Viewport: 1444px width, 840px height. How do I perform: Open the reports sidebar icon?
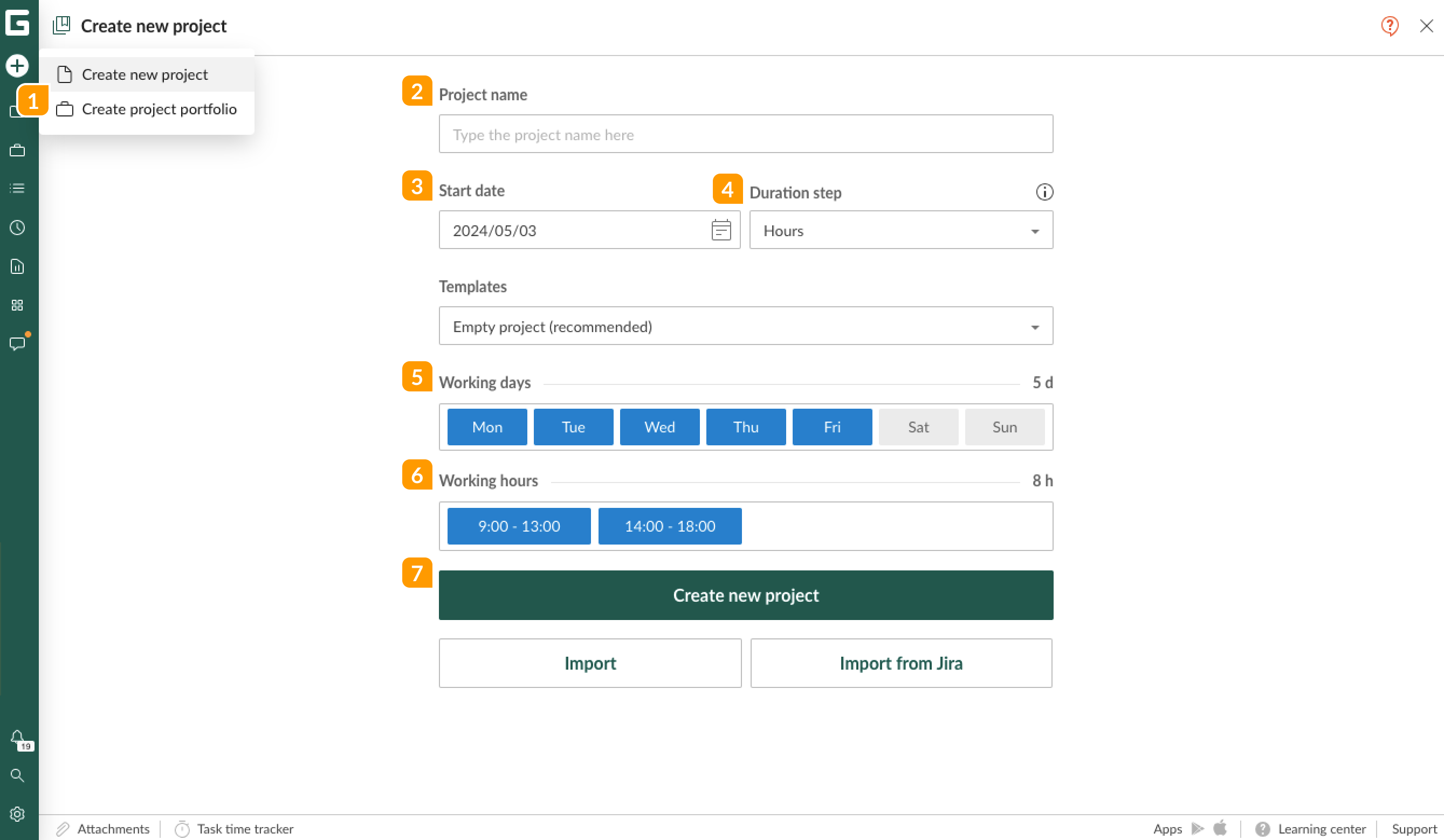pos(17,266)
